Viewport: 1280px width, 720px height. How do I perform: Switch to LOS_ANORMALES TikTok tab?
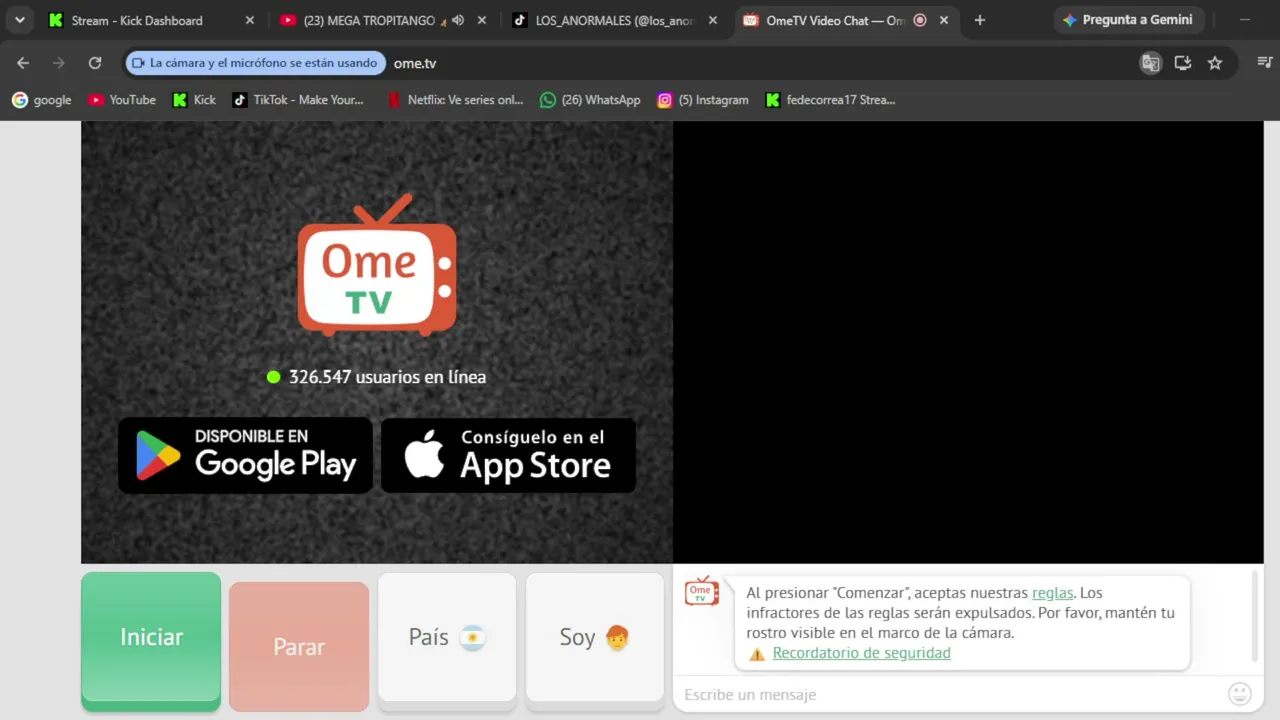(x=616, y=20)
